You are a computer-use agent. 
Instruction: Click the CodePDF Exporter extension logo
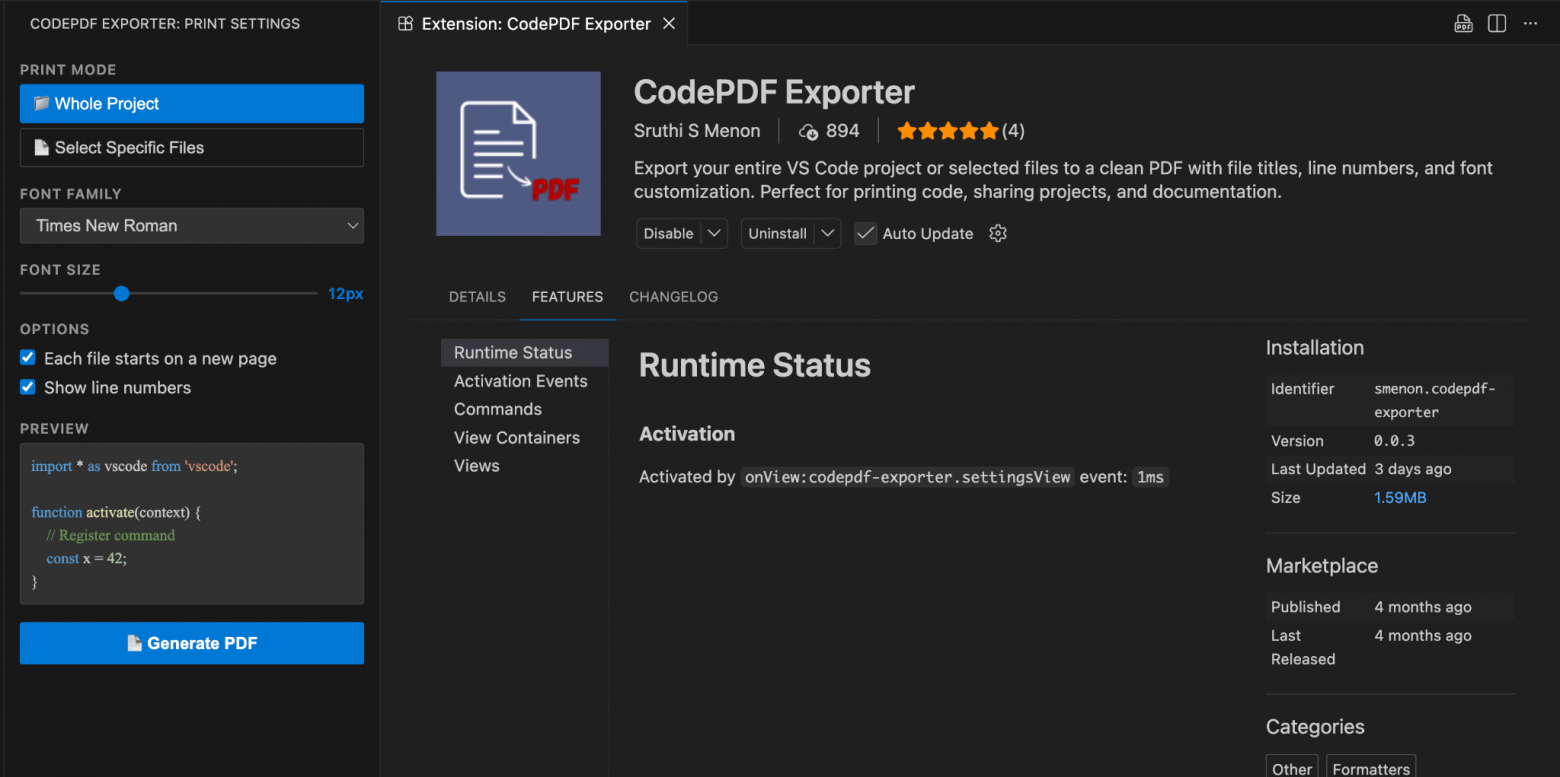(x=518, y=153)
